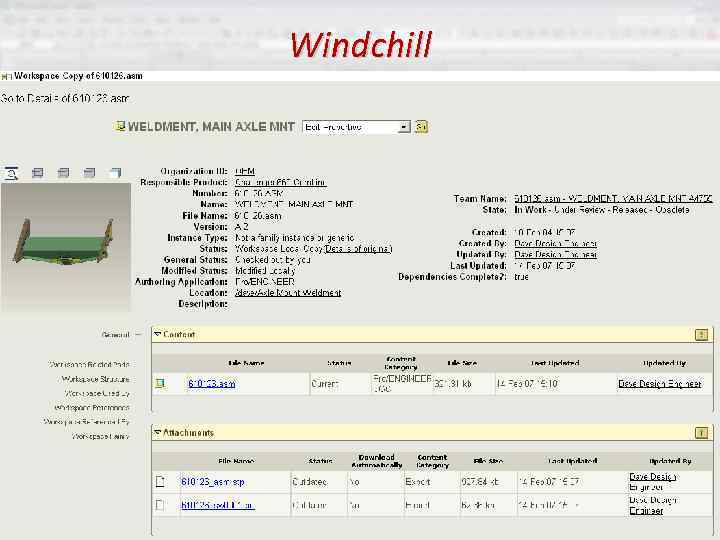720x540 pixels.
Task: Click the Modified Locally status value
Action: 265,271
